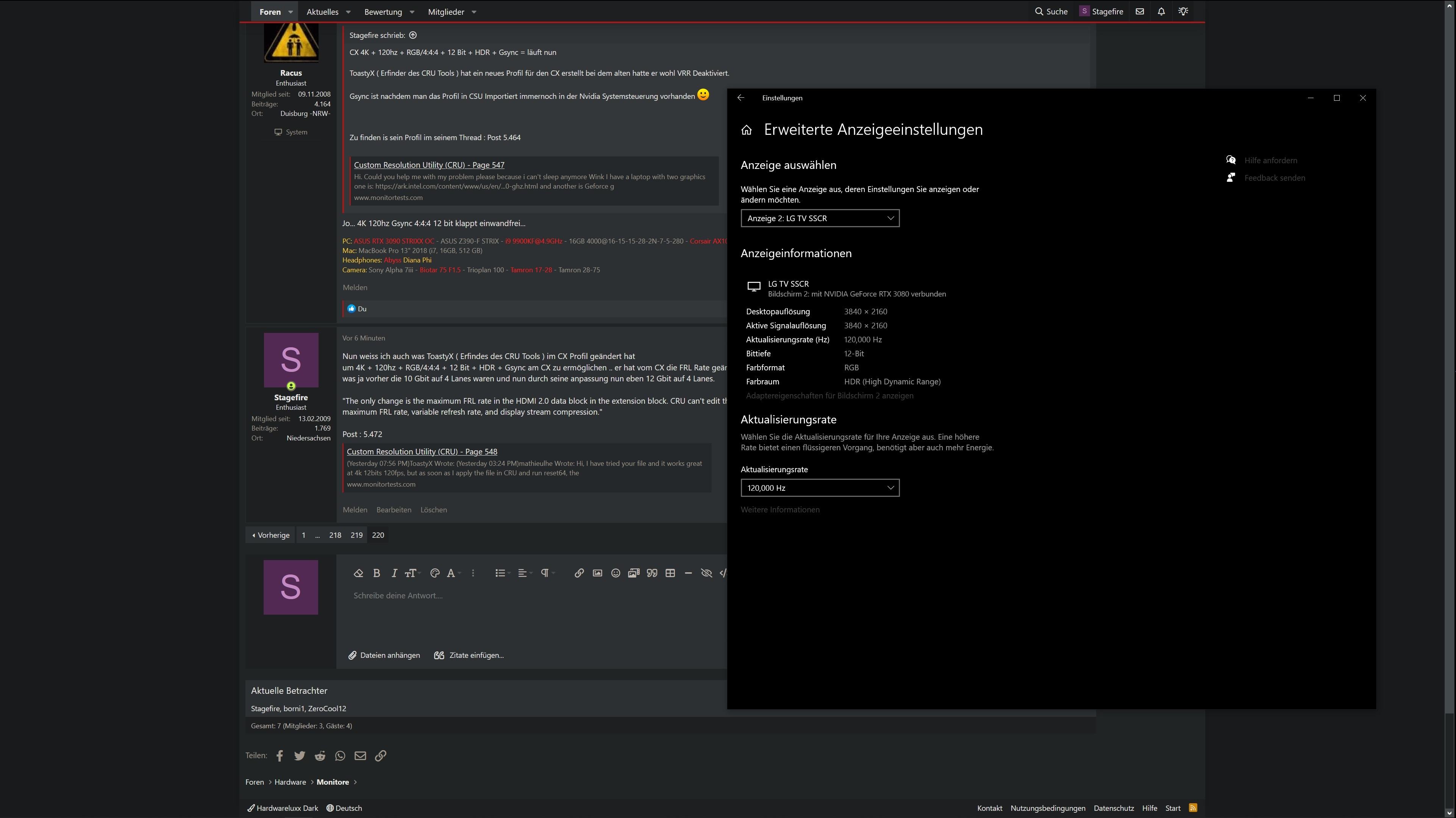1456x818 pixels.
Task: Open the text color palette icon
Action: click(435, 573)
